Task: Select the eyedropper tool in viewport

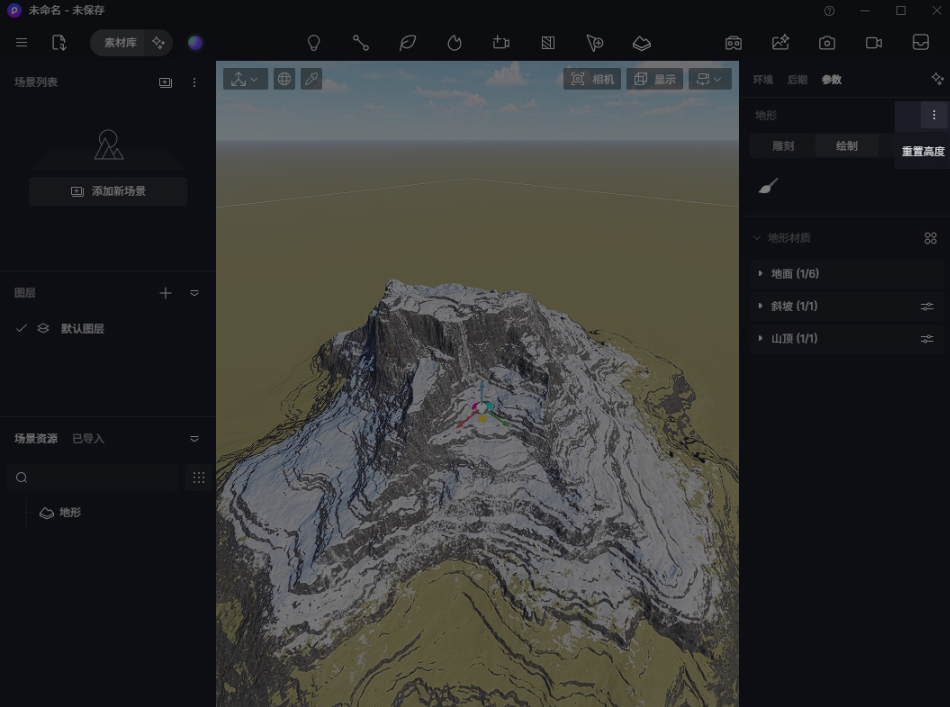Action: (311, 79)
